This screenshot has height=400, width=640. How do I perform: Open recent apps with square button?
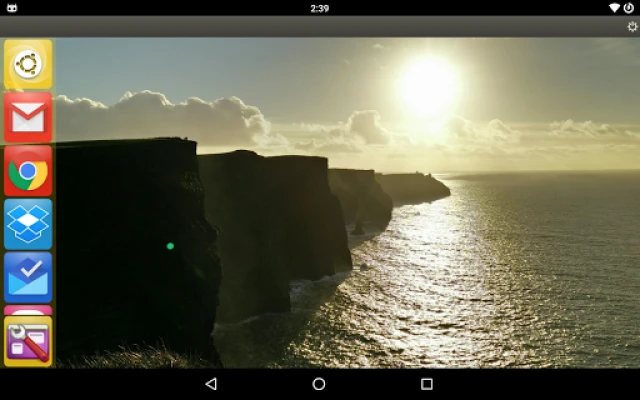427,384
